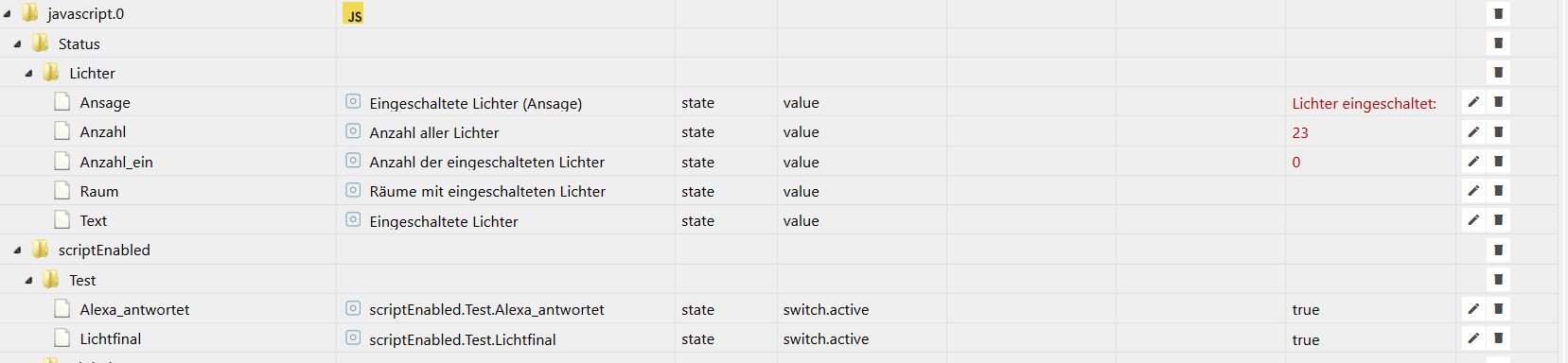Delete the javascript.0 folder via trash icon
Viewport: 1568px width, 363px height.
pyautogui.click(x=1498, y=13)
